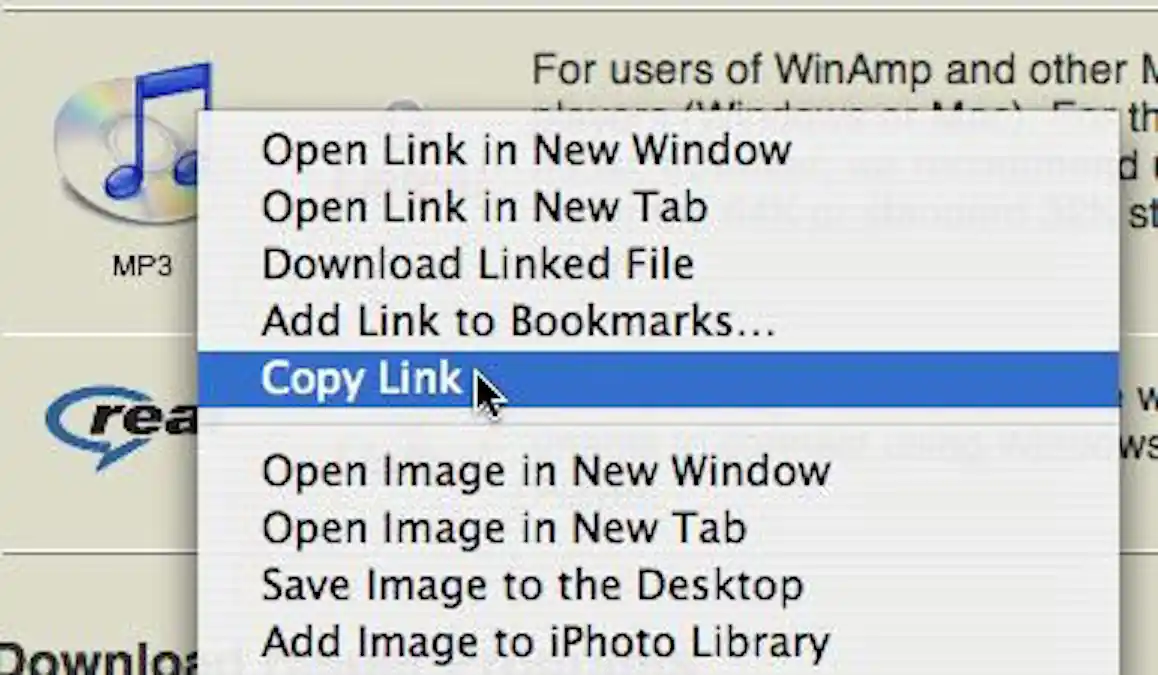Click Copy Link in context menu
The width and height of the screenshot is (1158, 675).
pos(361,379)
